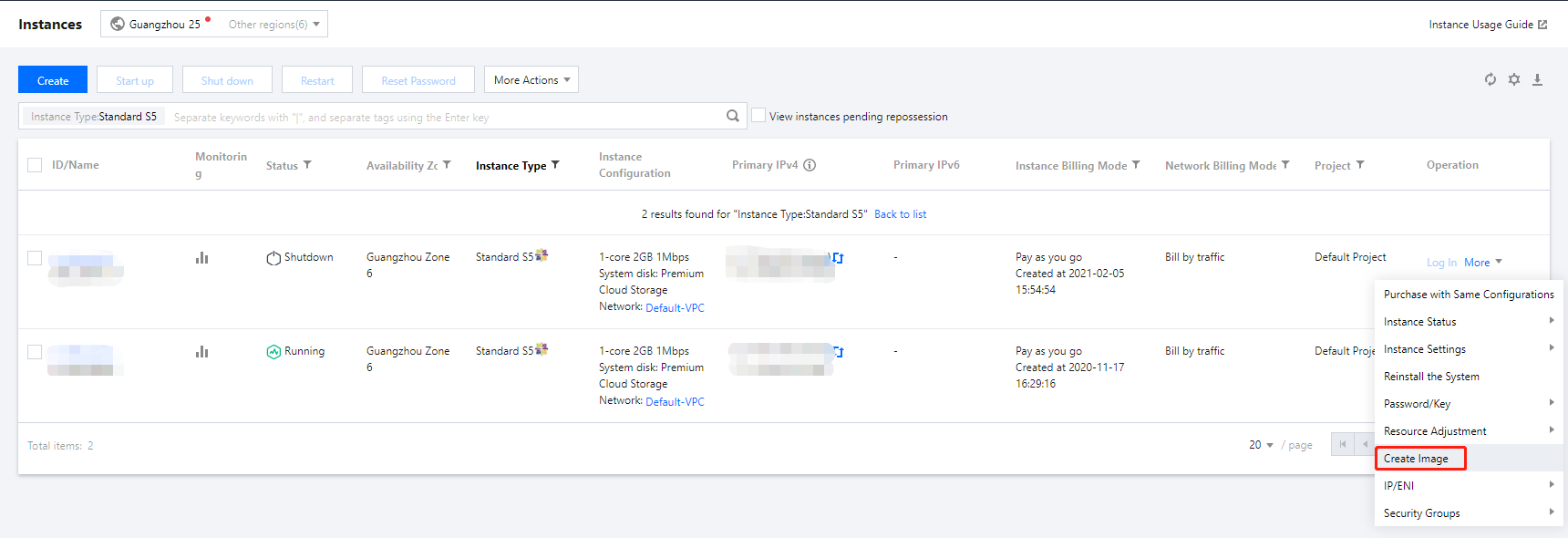
Task: Click the Status column filter icon
Action: [307, 165]
